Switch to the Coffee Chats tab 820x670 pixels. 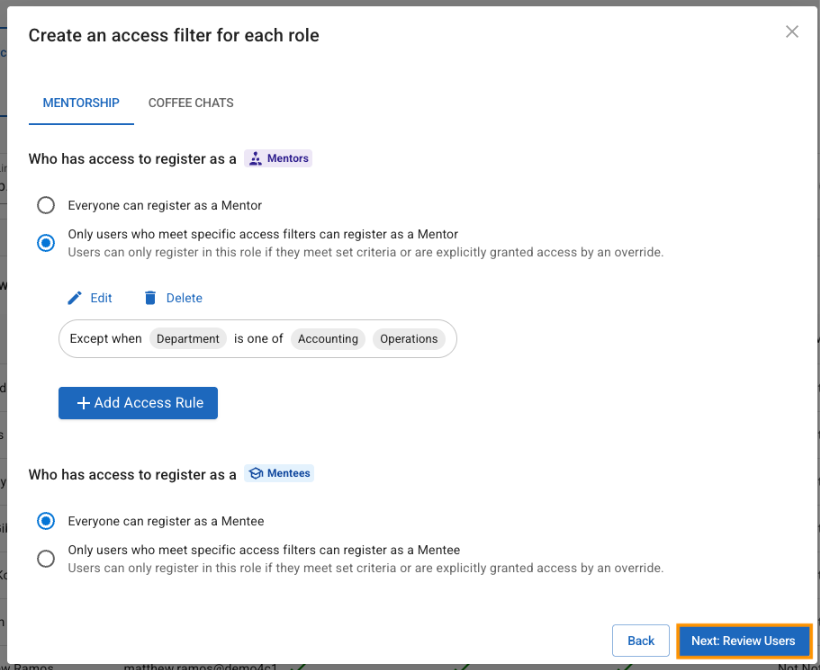(x=191, y=103)
